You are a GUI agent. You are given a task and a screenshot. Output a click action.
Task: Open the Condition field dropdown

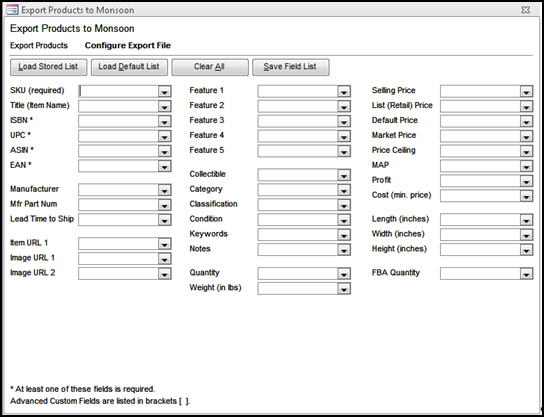[x=344, y=220]
